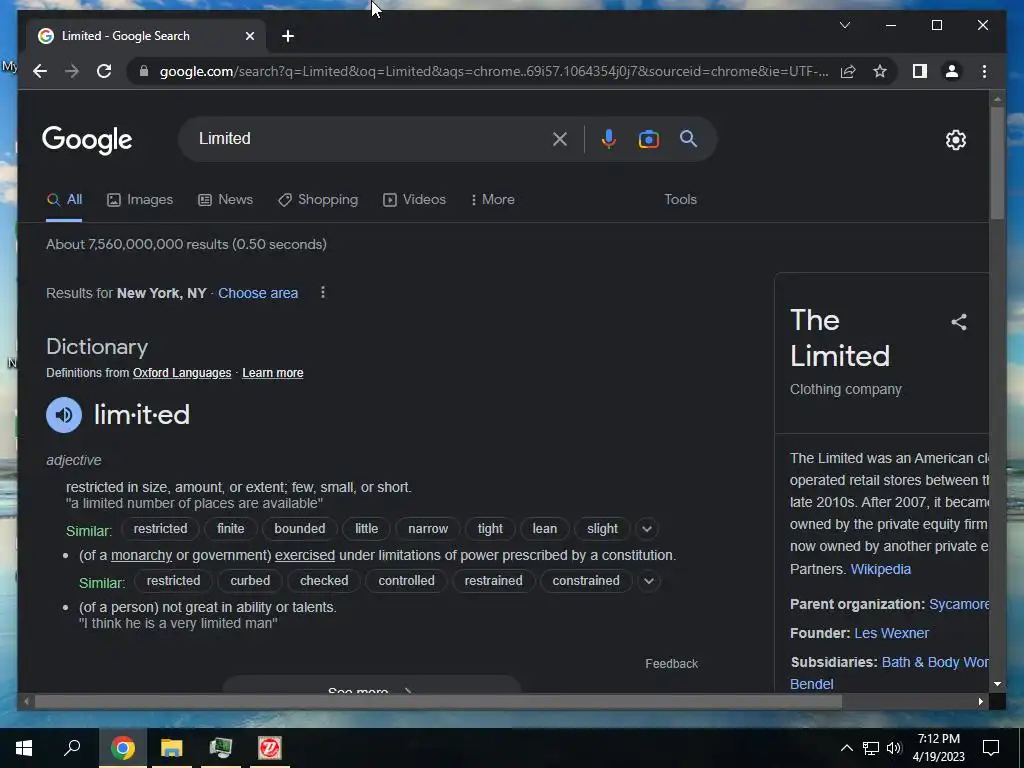The width and height of the screenshot is (1024, 768).
Task: Open Les Wexner founder link
Action: pos(891,633)
